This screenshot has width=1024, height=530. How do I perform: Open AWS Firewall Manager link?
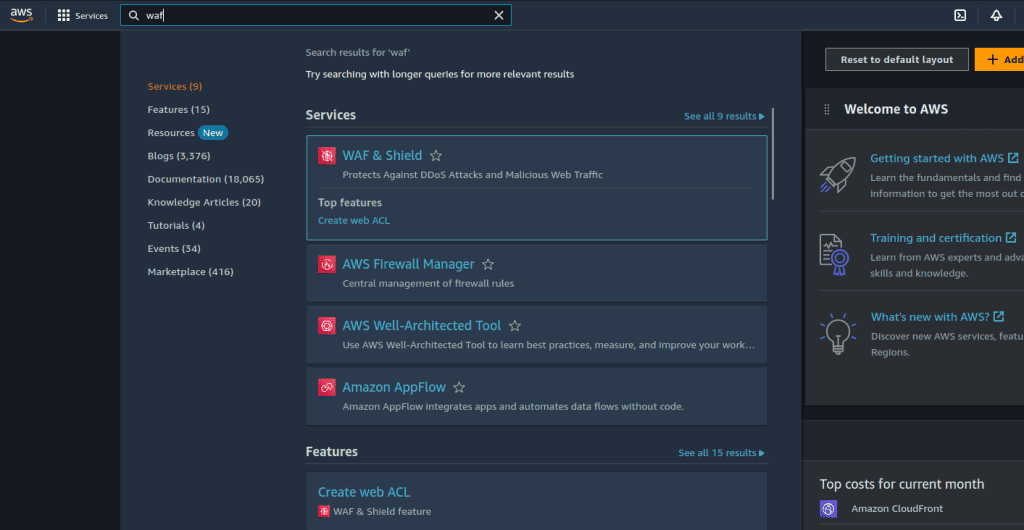coord(408,264)
